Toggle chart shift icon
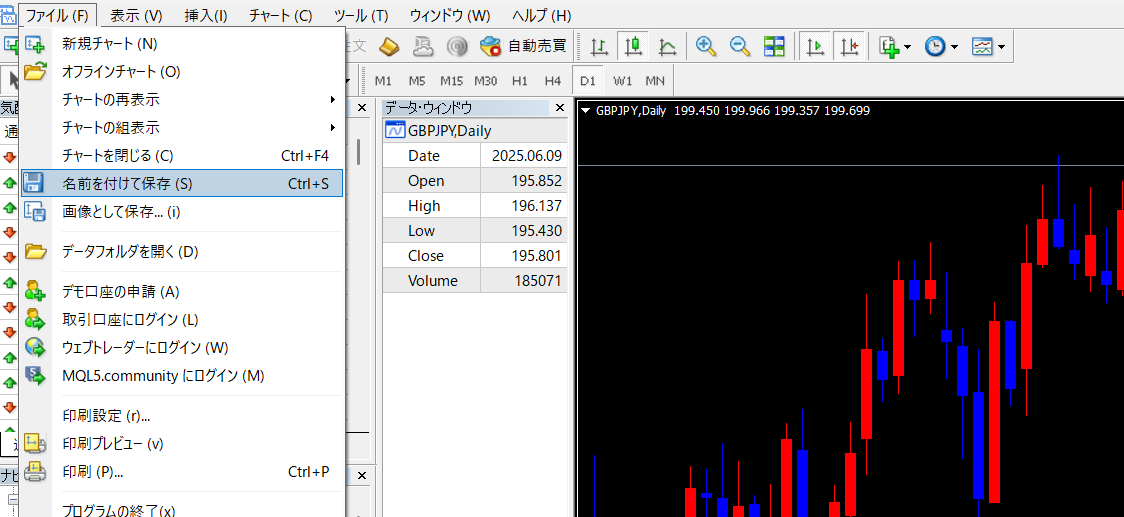This screenshot has width=1124, height=517. click(849, 47)
